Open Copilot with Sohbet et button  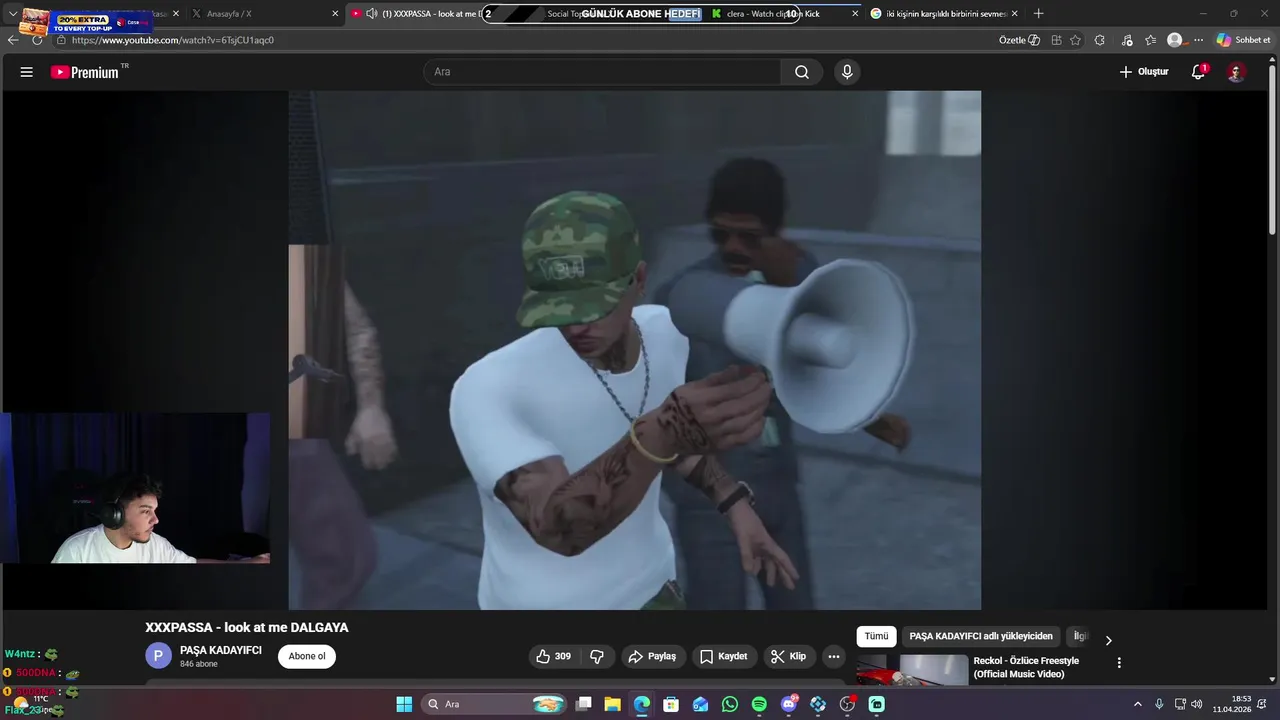[x=1243, y=40]
